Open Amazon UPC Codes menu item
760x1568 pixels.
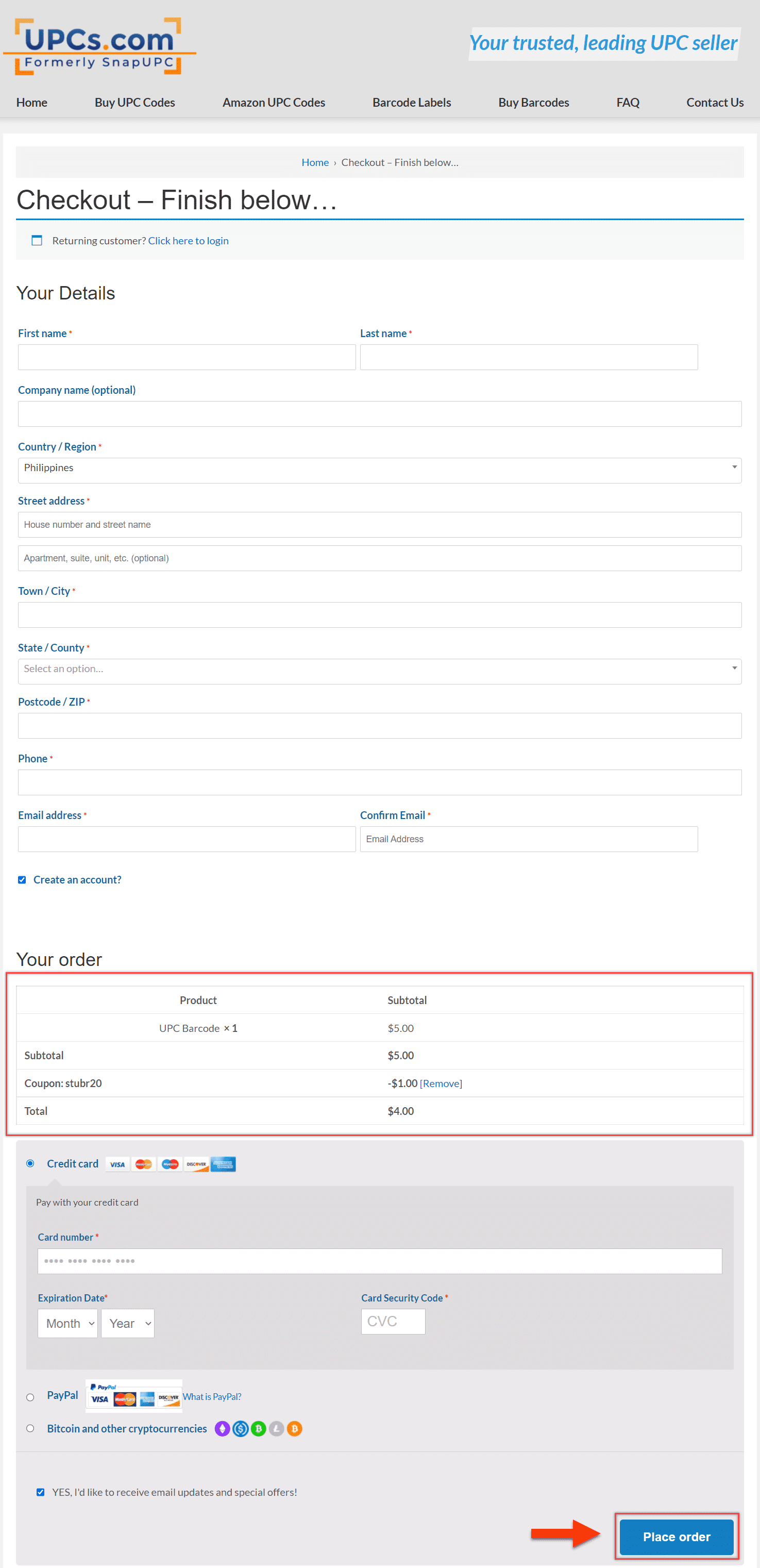(274, 102)
